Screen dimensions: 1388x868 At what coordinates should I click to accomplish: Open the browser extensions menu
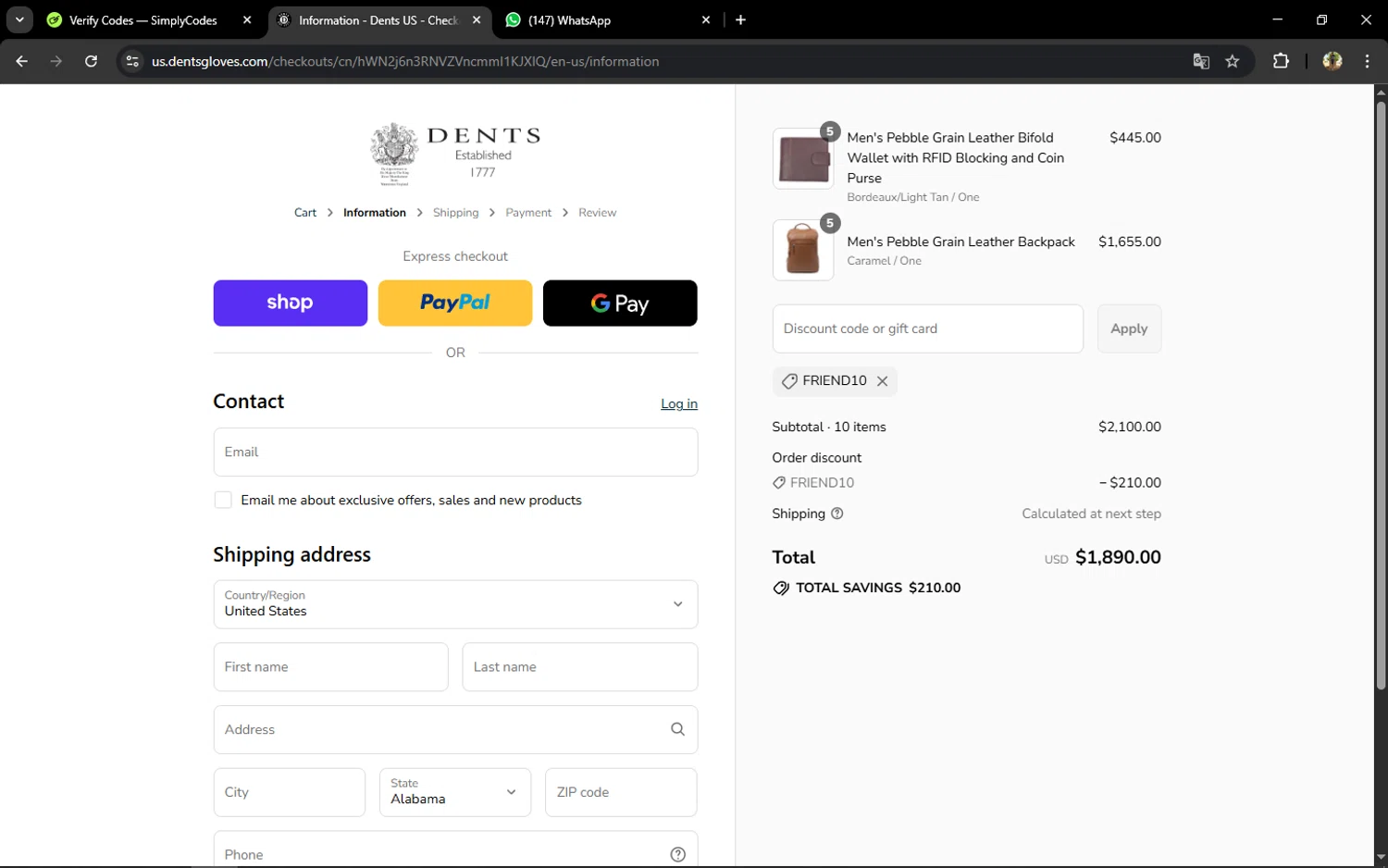(x=1281, y=61)
